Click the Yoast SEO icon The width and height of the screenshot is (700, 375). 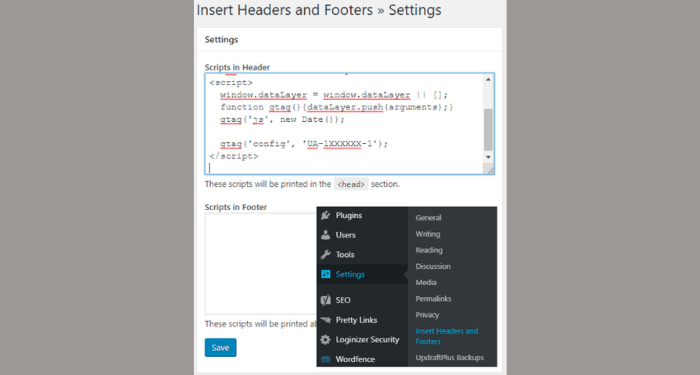tap(325, 300)
